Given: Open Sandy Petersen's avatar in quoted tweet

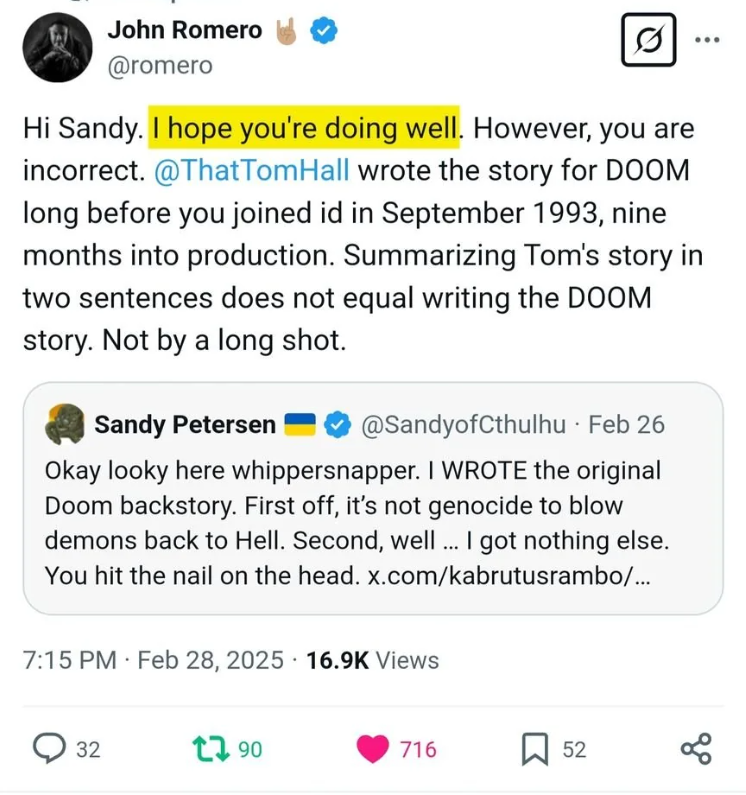Looking at the screenshot, I should [x=65, y=424].
